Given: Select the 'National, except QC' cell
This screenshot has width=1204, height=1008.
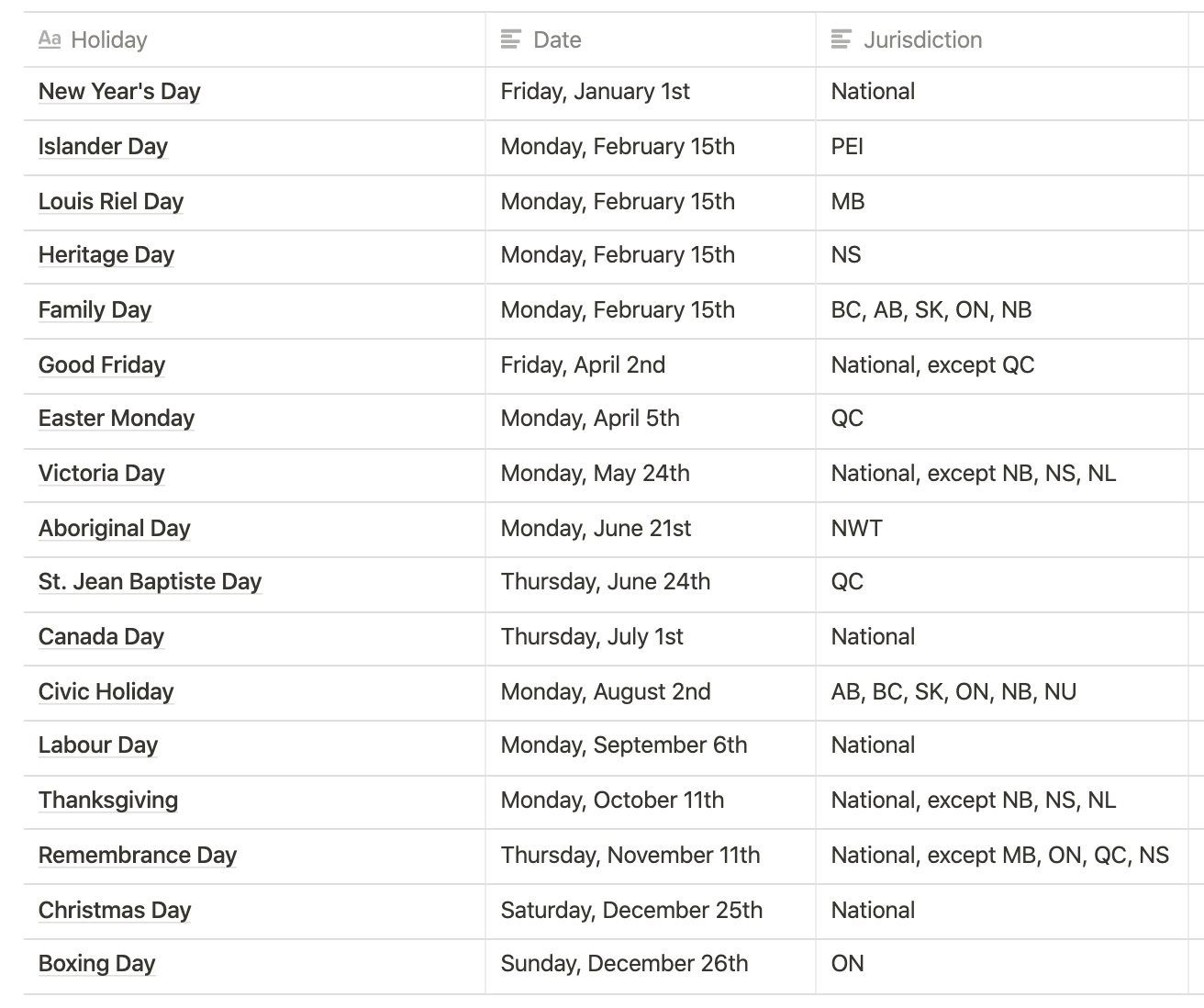Looking at the screenshot, I should coord(1002,365).
